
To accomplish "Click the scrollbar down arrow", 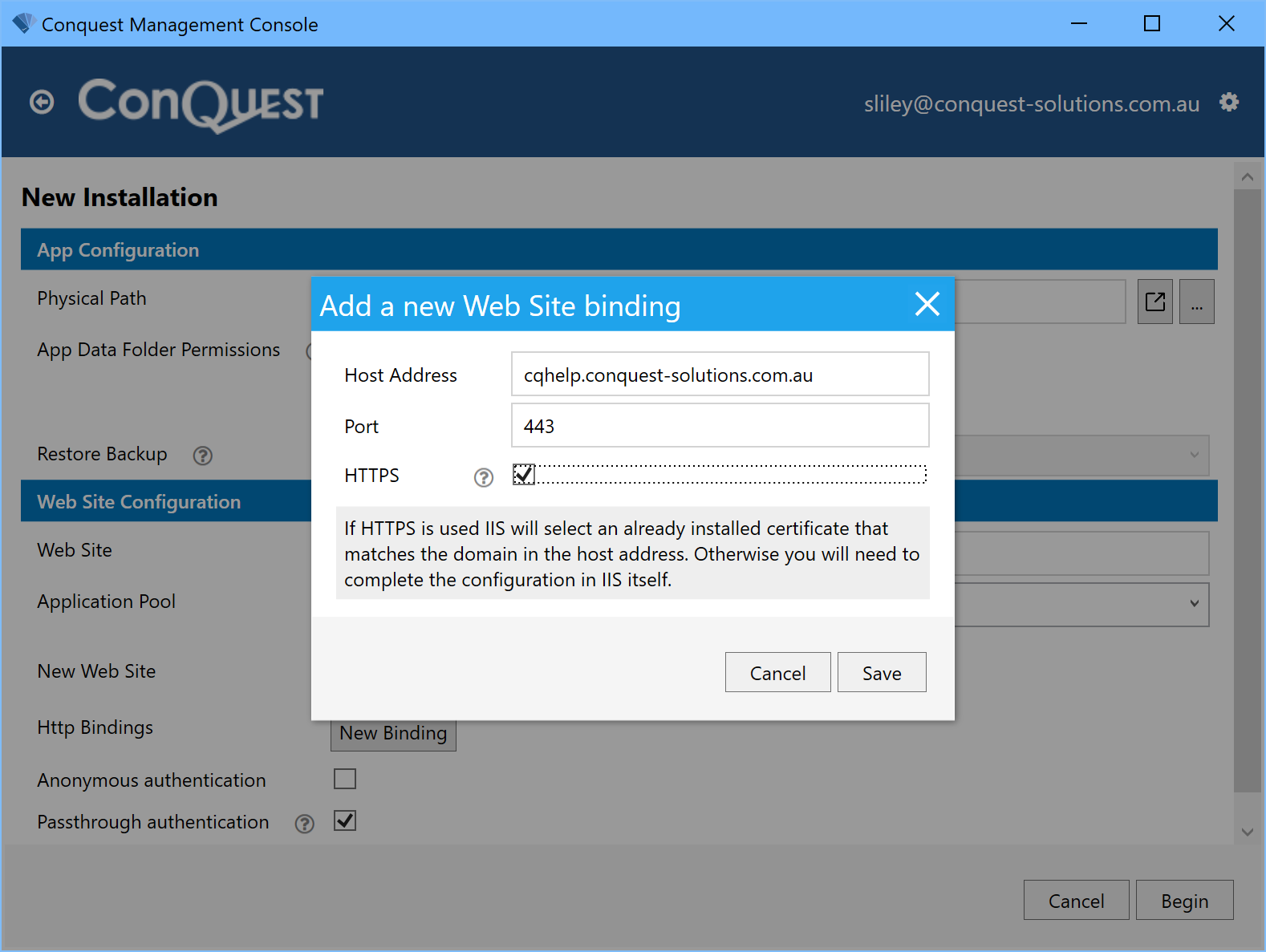I will click(x=1247, y=832).
